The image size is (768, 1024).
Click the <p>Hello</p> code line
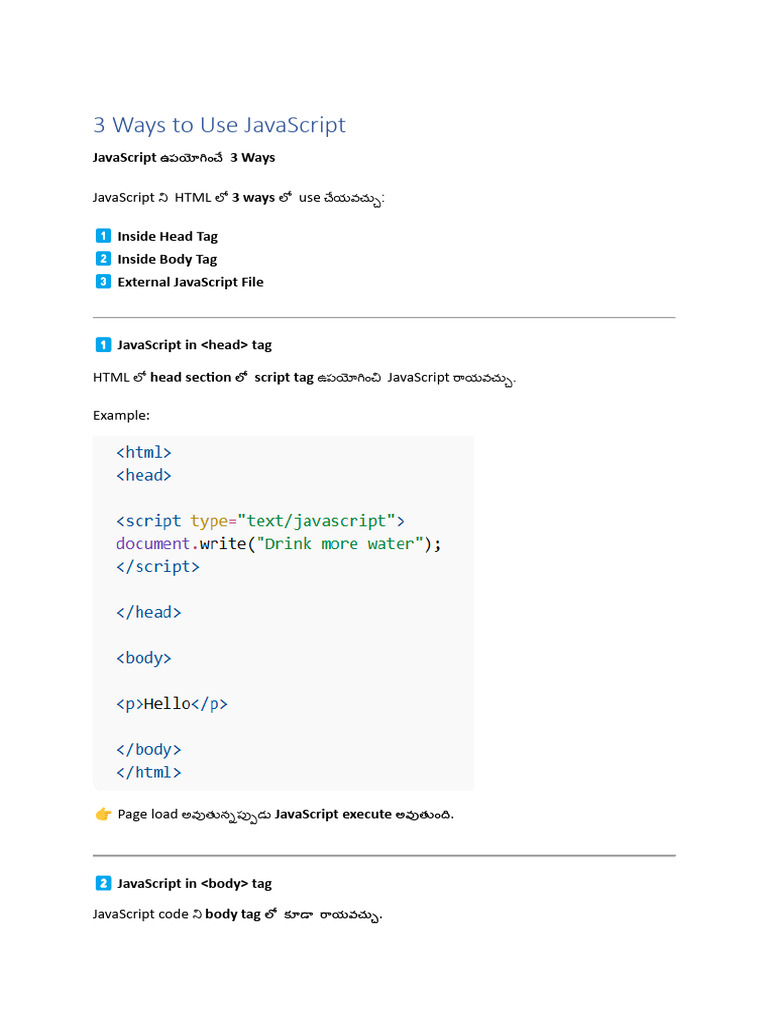pyautogui.click(x=172, y=703)
